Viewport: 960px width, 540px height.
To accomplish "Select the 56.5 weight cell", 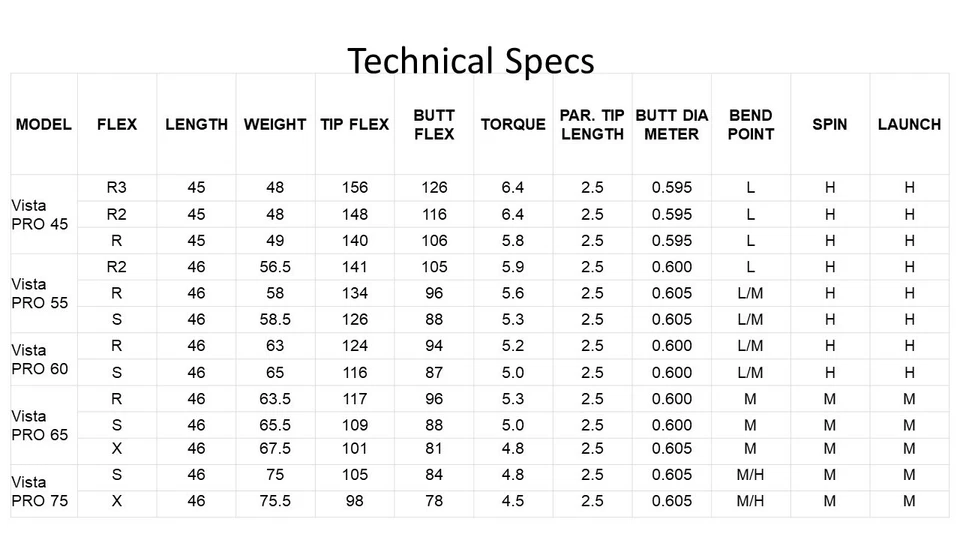I will coord(275,267).
